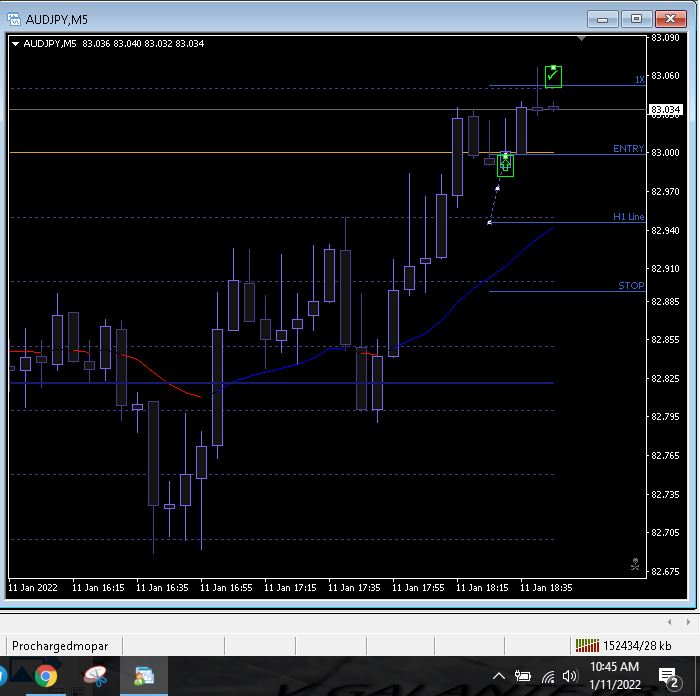Click the chart shift triangle marker at the top
This screenshot has height=696, width=700.
pyautogui.click(x=581, y=38)
